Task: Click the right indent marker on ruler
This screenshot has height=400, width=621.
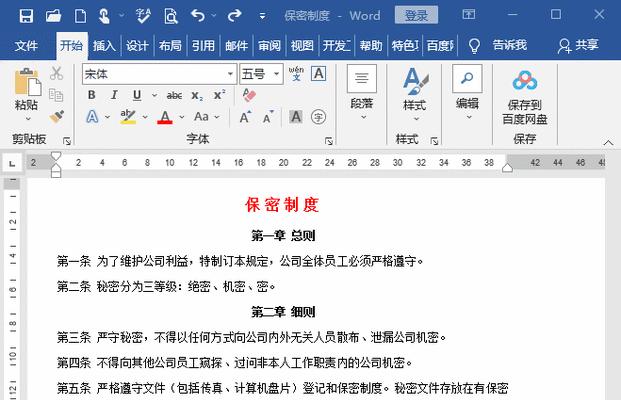Action: (507, 168)
